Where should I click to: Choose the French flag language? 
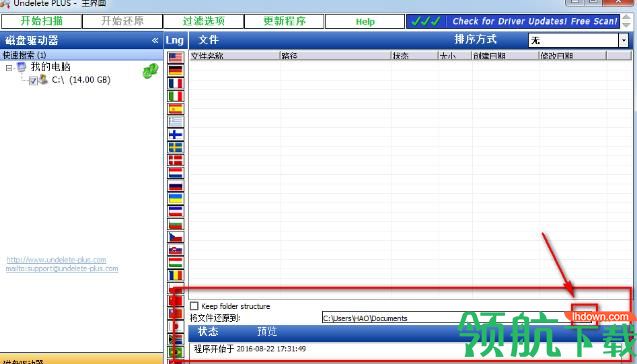point(176,83)
